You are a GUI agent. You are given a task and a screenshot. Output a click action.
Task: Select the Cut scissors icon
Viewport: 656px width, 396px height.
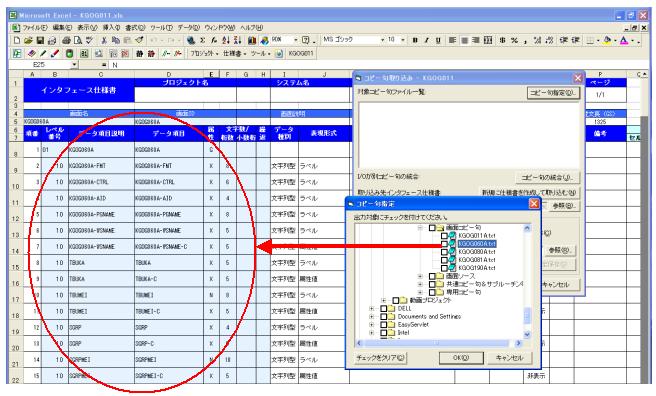pyautogui.click(x=104, y=41)
